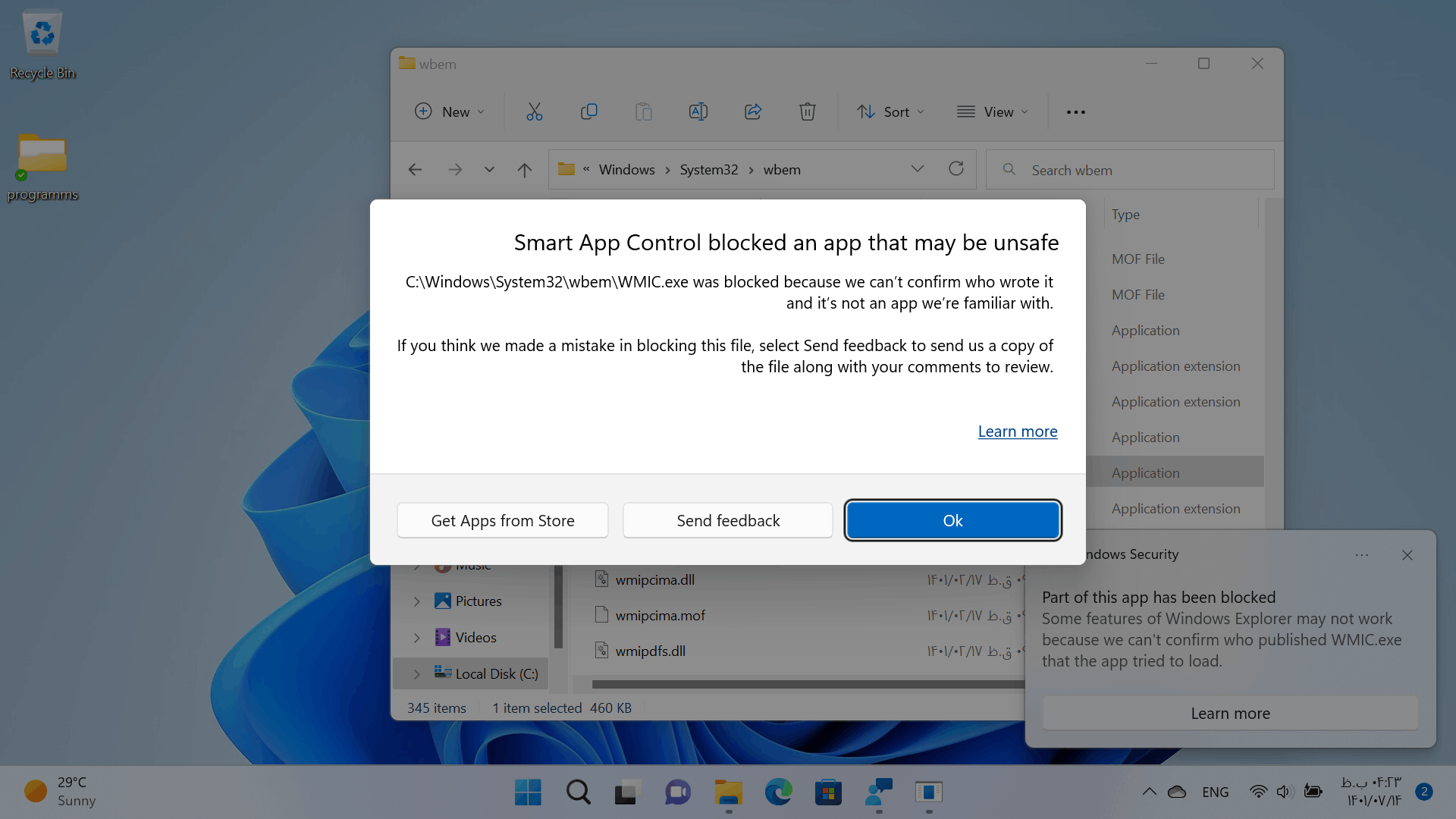Click the Refresh icon beside address bar
The width and height of the screenshot is (1456, 819).
956,169
